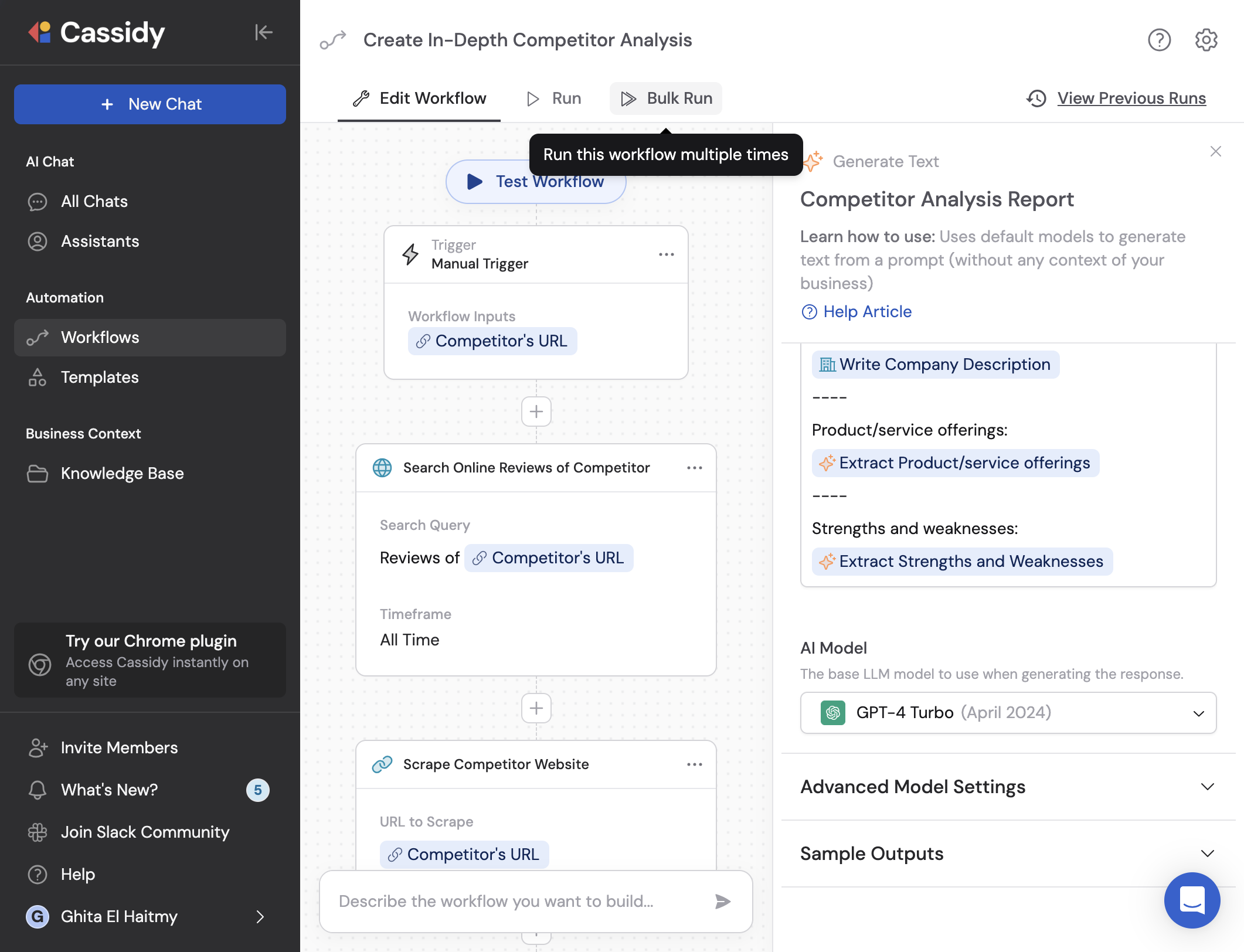Image resolution: width=1244 pixels, height=952 pixels.
Task: Collapse the sidebar with the arrow icon
Action: (x=264, y=32)
